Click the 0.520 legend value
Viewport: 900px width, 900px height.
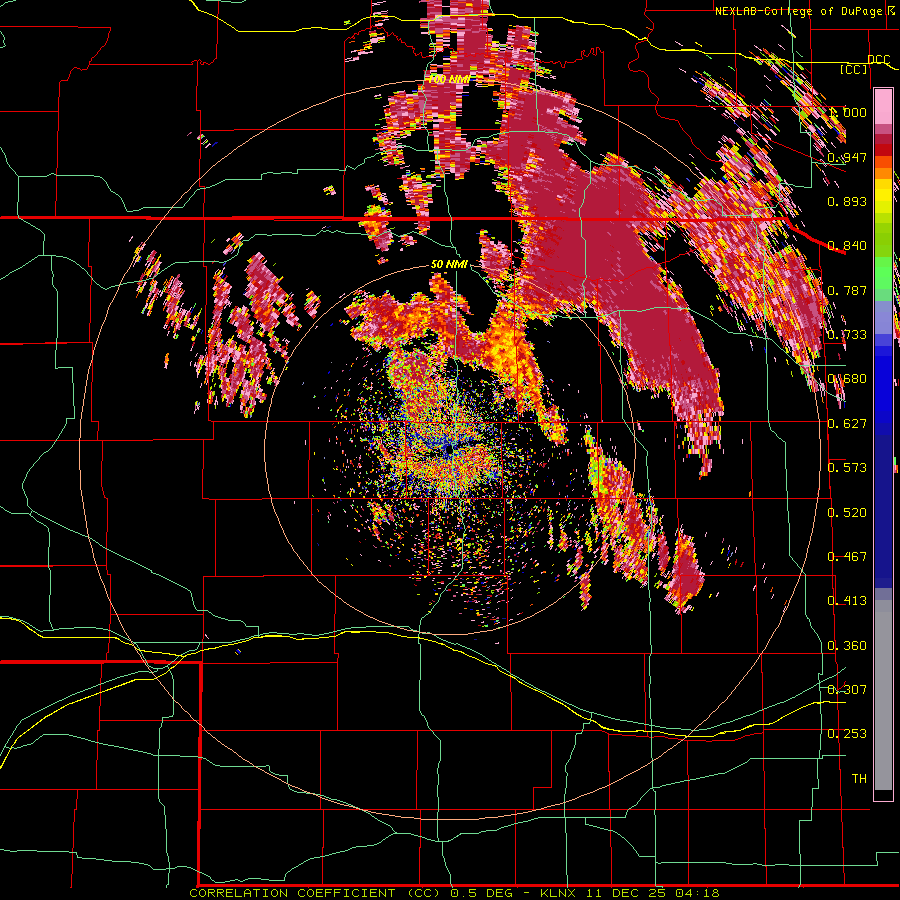[x=847, y=513]
